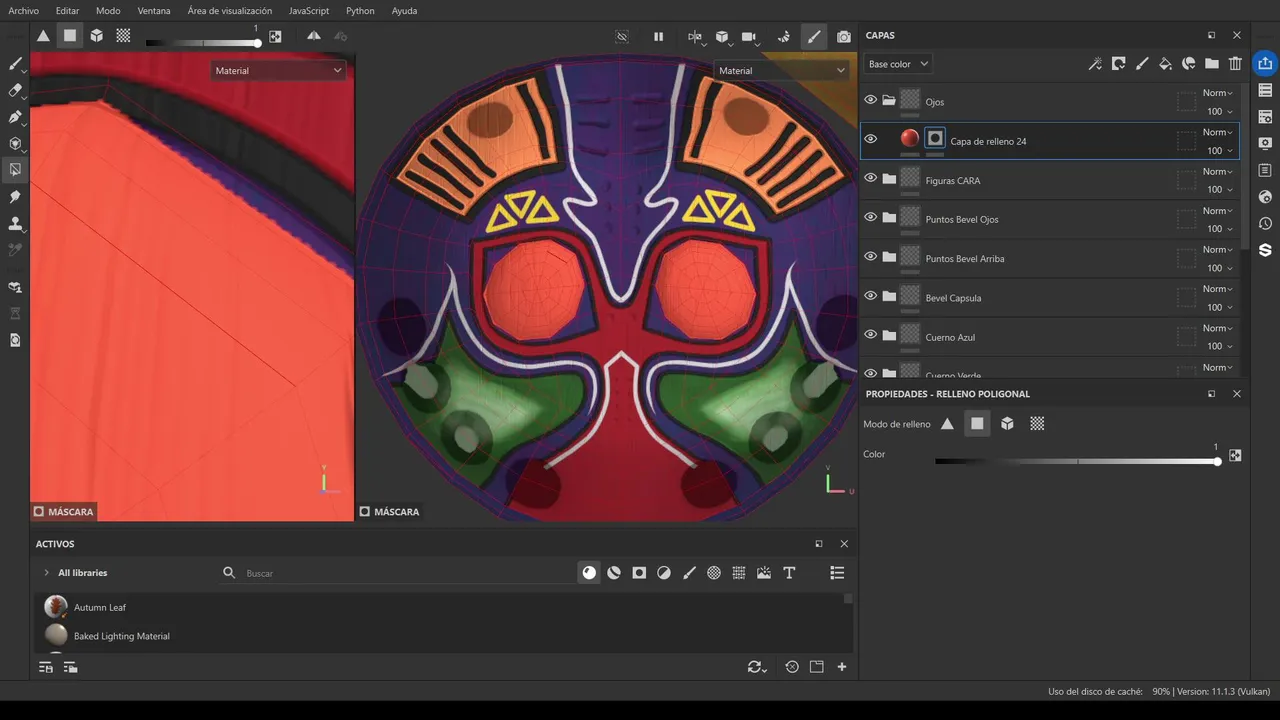Image resolution: width=1280 pixels, height=720 pixels.
Task: Hide the Bevel Capsula folder
Action: point(870,296)
